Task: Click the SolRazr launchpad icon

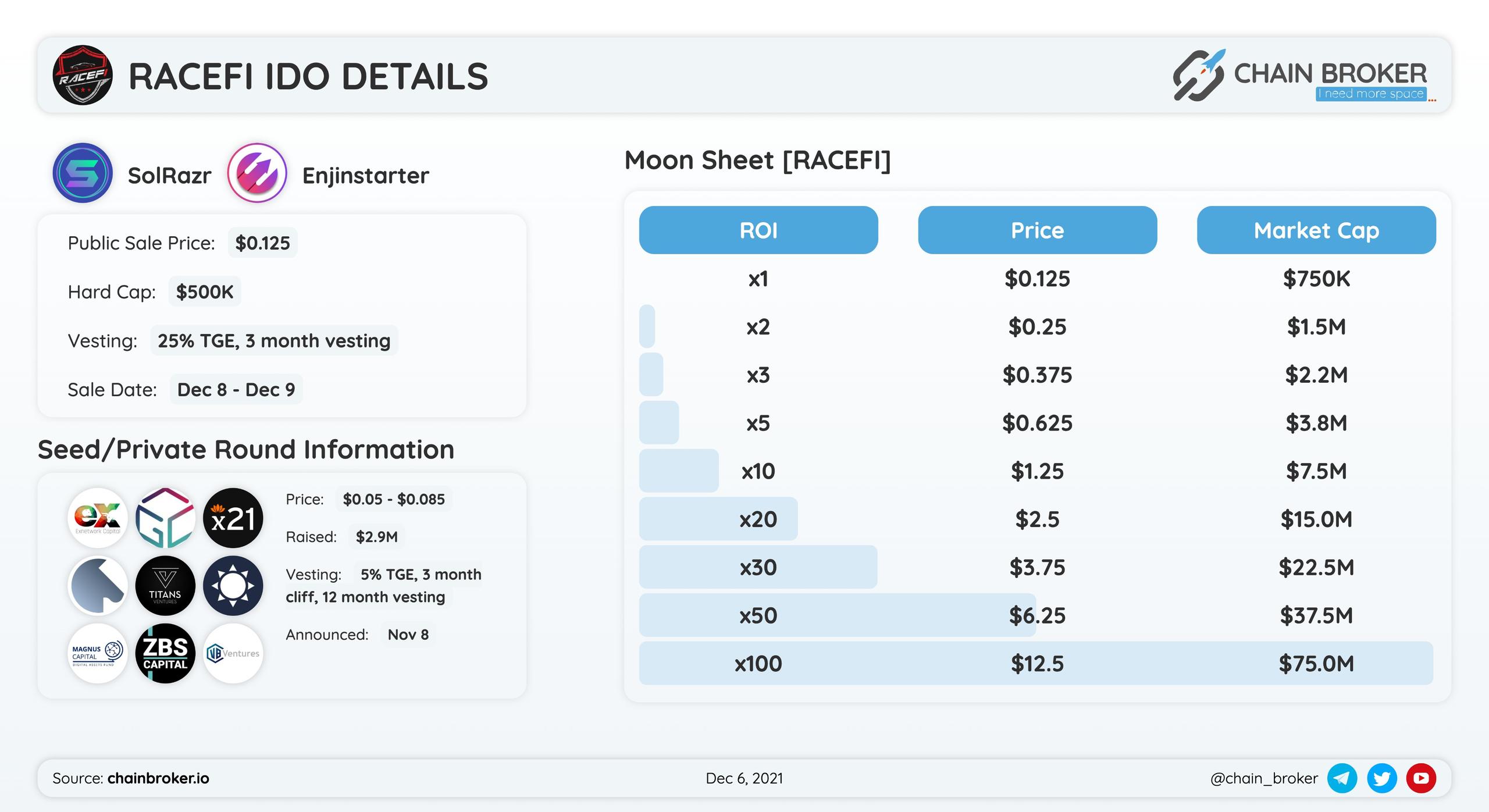Action: tap(83, 173)
